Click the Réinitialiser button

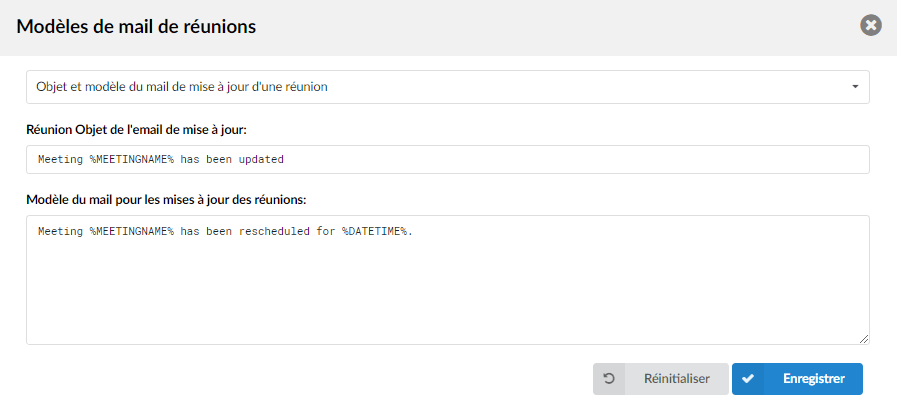tap(661, 379)
